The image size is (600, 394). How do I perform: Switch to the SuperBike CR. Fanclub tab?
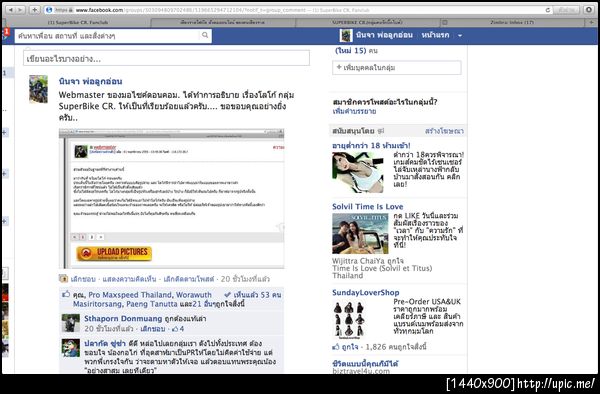tap(77, 23)
